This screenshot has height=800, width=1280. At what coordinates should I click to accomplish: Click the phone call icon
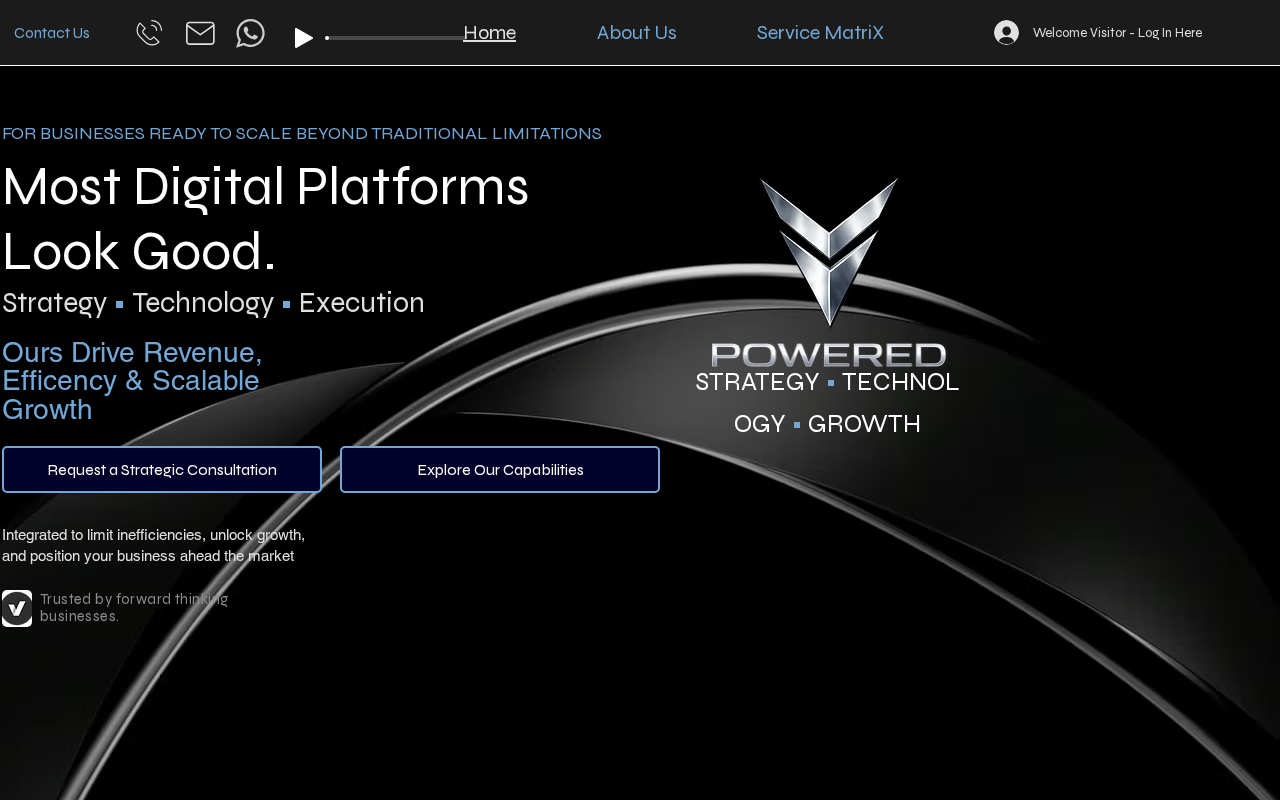click(x=149, y=33)
